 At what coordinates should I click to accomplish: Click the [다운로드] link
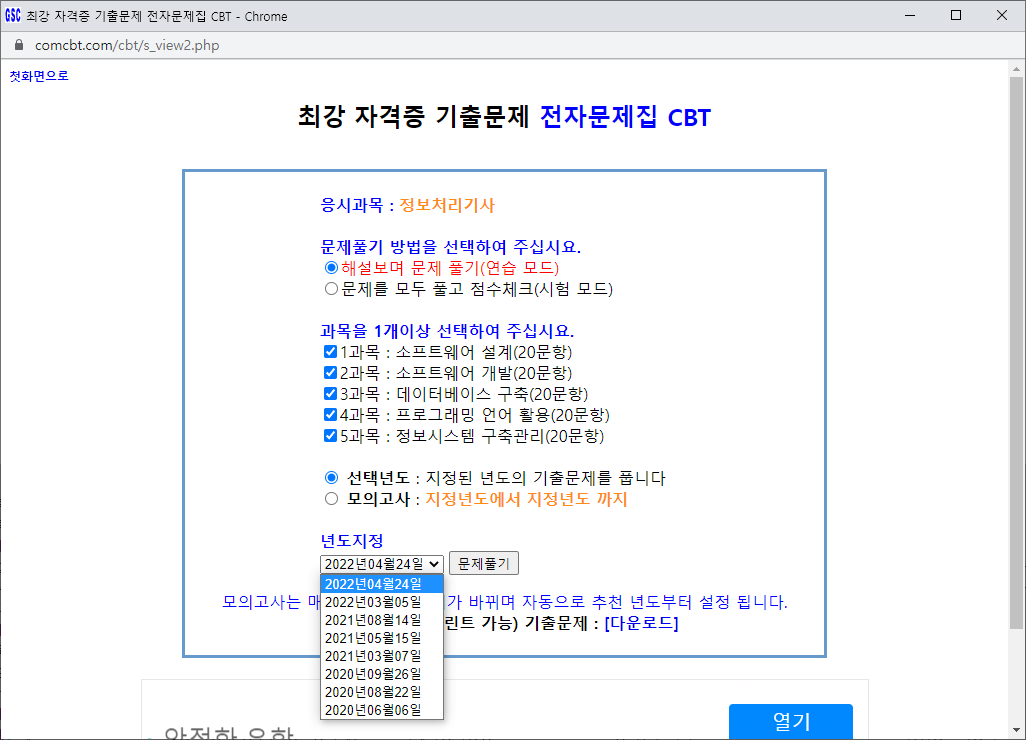pos(641,624)
